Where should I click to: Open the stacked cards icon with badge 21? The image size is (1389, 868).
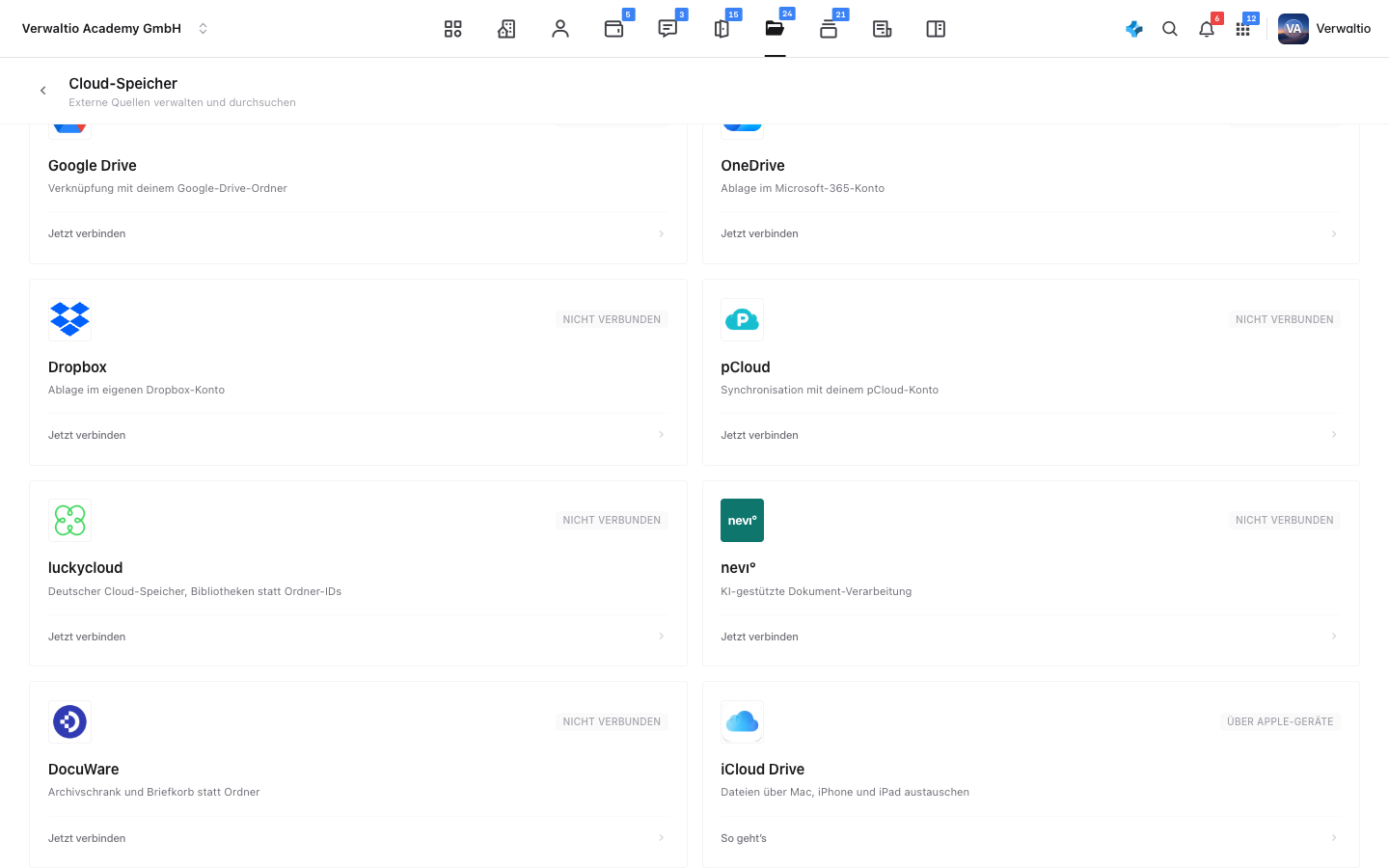point(829,29)
